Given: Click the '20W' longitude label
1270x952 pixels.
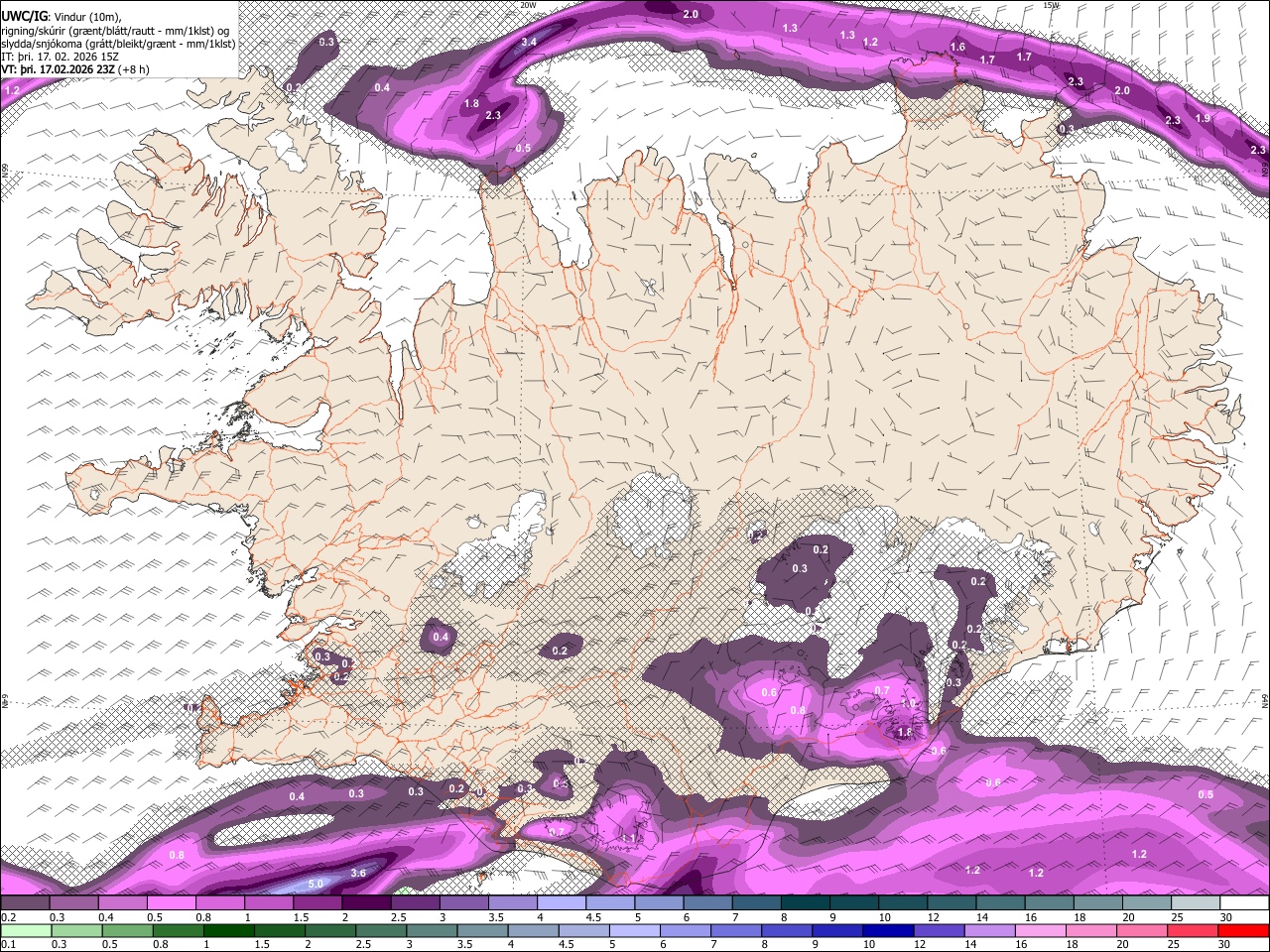Looking at the screenshot, I should tap(528, 5).
